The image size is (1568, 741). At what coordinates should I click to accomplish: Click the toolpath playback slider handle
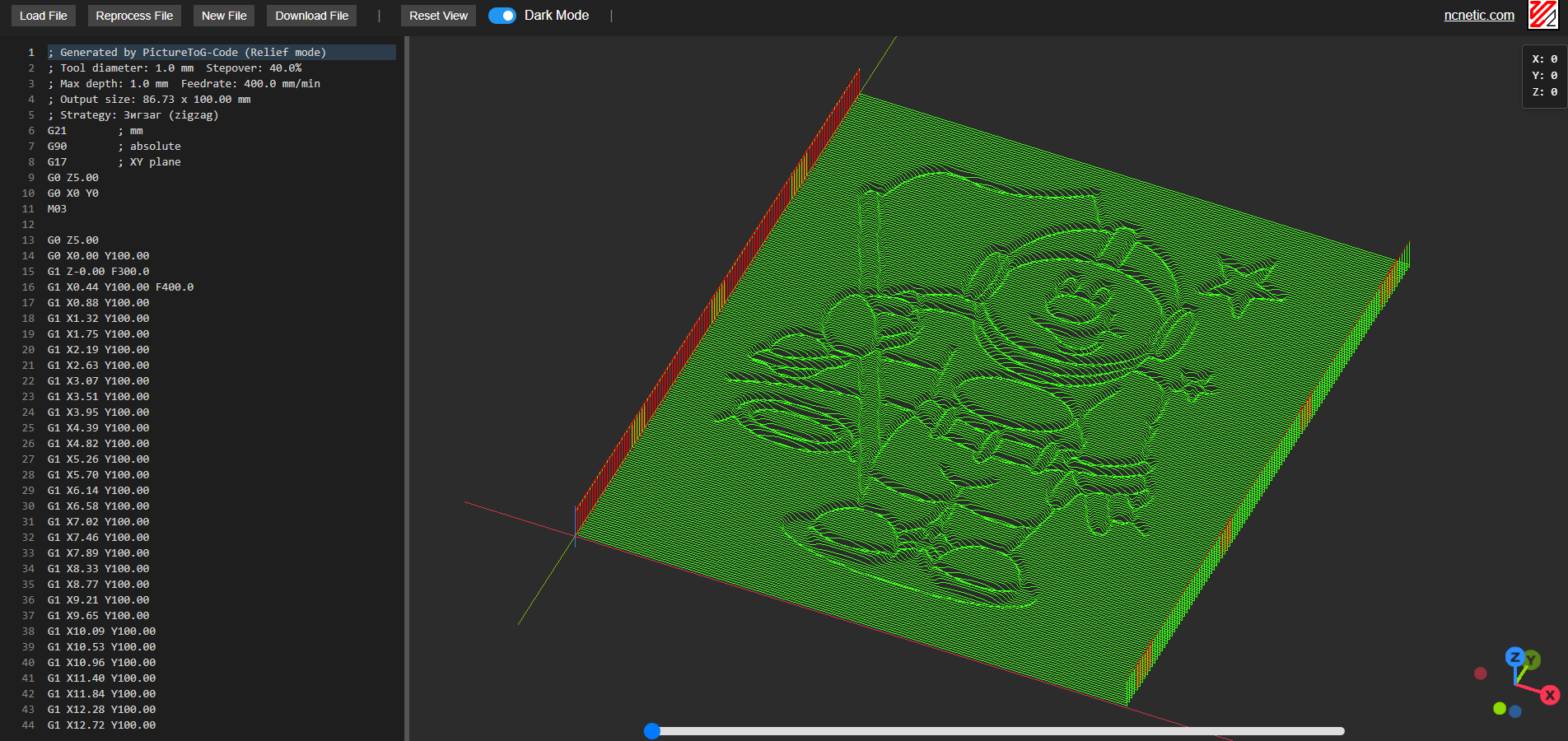point(652,731)
